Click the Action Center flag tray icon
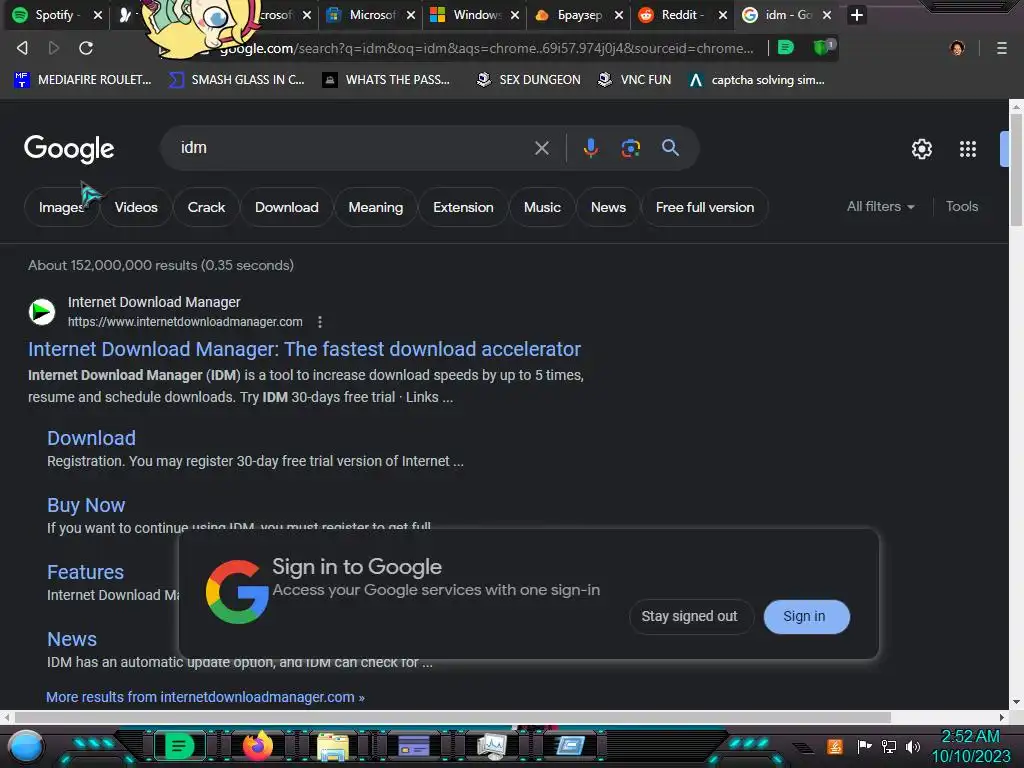Screen dimensions: 1024x768 (863, 746)
